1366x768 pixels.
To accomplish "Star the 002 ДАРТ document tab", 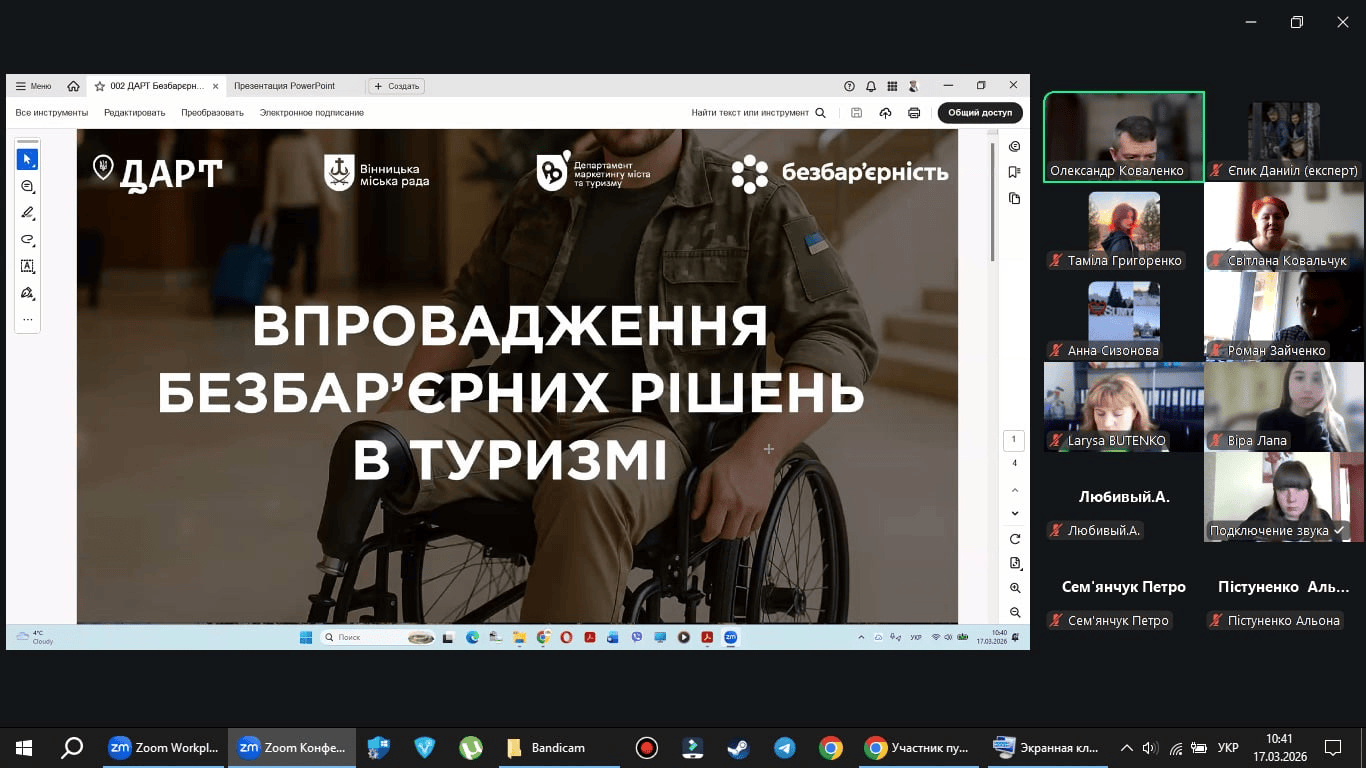I will (99, 86).
